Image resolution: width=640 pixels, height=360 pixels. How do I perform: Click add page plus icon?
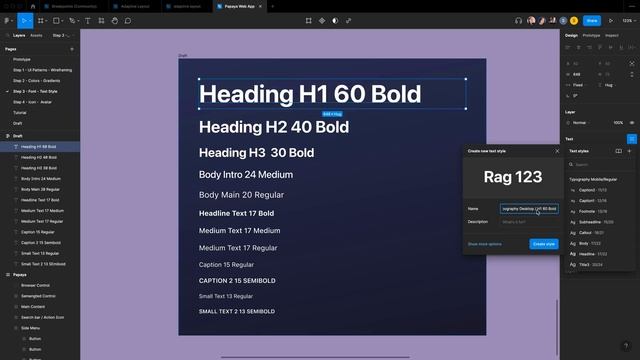point(72,49)
